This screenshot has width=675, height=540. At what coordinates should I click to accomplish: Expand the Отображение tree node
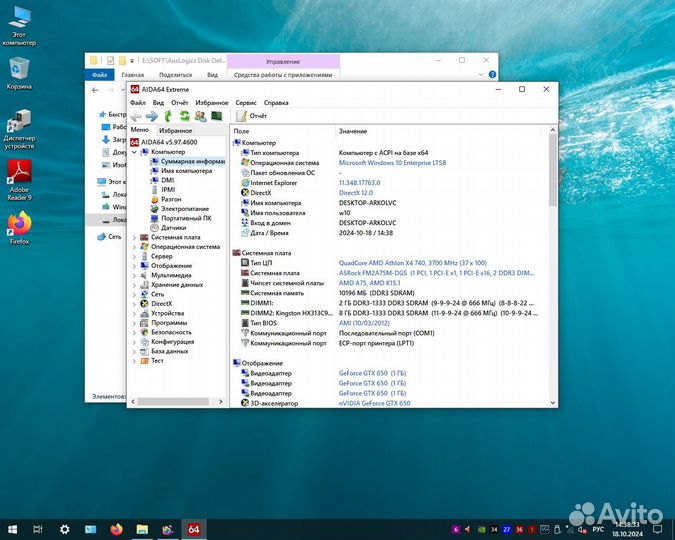click(x=135, y=266)
